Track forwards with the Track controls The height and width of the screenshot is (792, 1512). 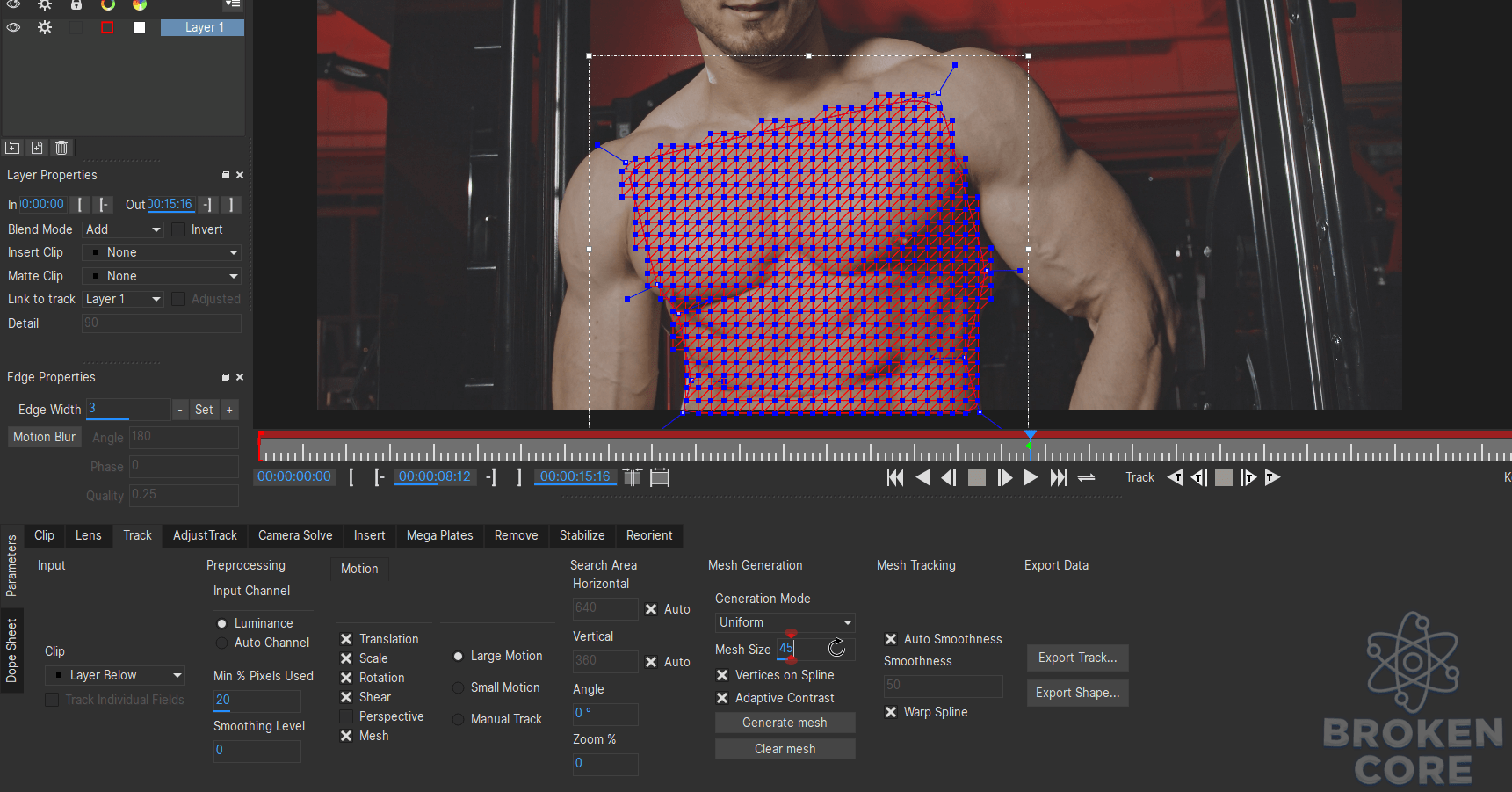(x=1272, y=477)
